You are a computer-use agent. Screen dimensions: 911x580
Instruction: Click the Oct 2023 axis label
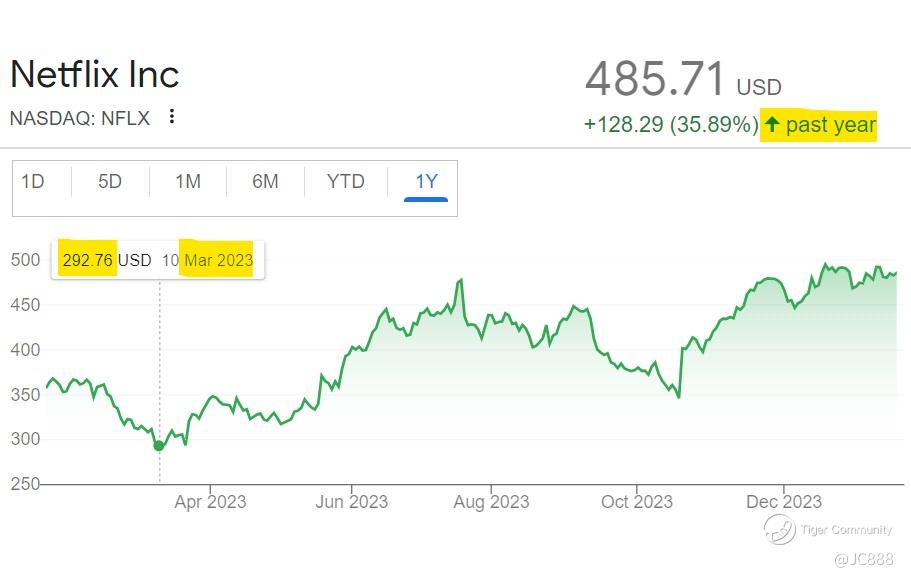pos(637,502)
